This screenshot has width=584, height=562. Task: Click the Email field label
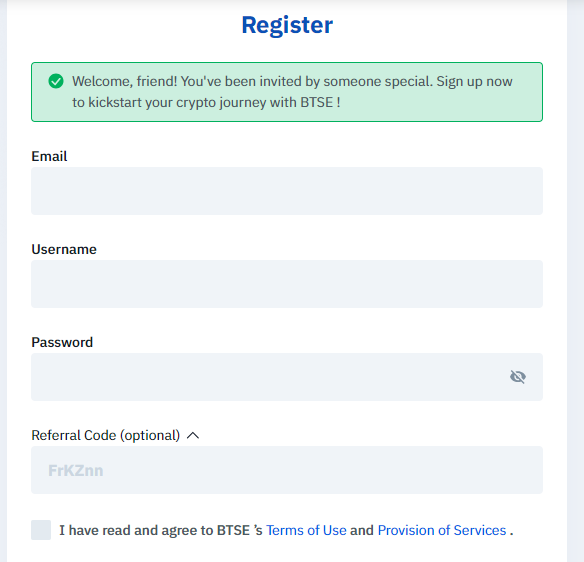click(49, 156)
